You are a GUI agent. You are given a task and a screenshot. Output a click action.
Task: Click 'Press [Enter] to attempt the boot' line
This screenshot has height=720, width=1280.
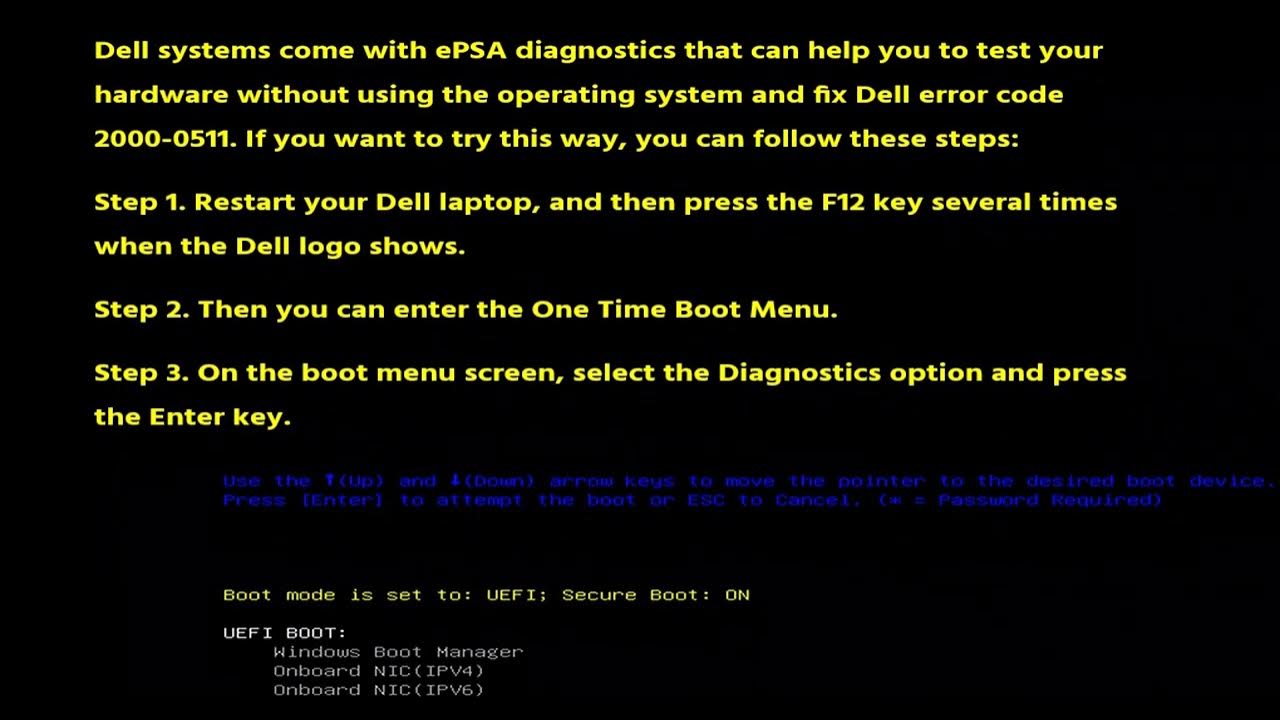point(692,499)
